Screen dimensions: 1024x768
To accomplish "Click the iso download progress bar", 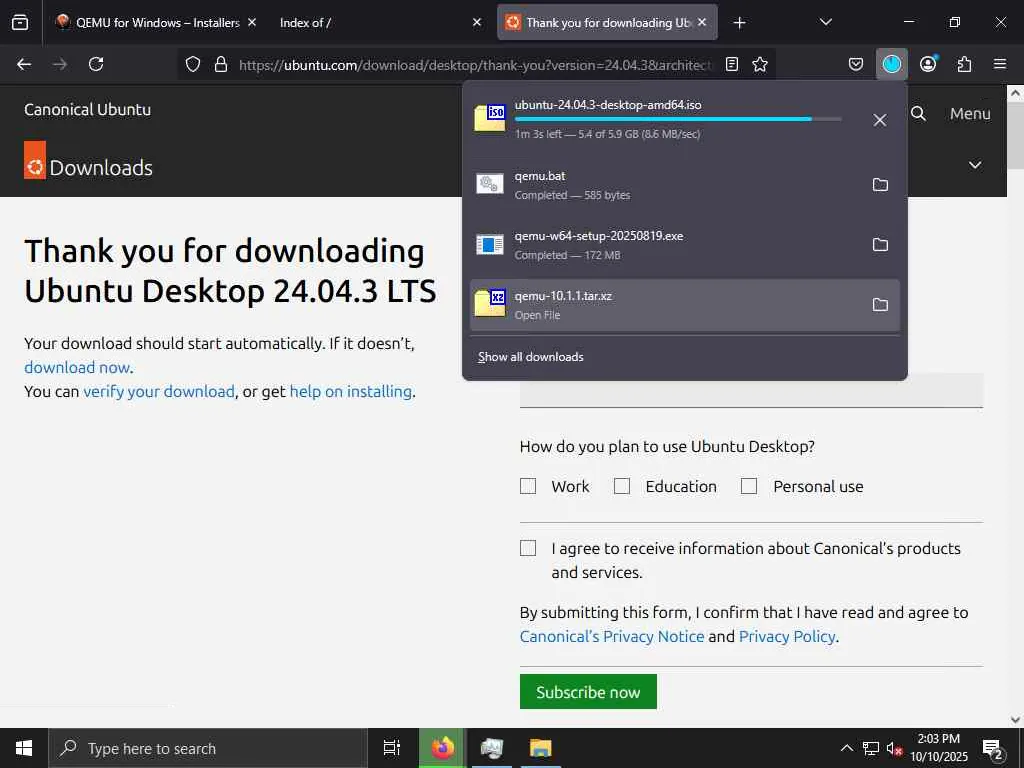I will [678, 119].
